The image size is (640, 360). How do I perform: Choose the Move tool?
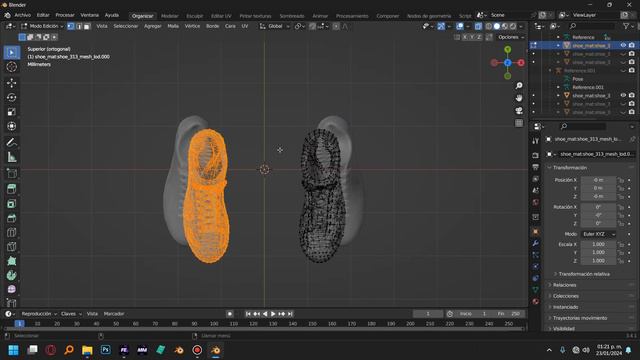[11, 83]
